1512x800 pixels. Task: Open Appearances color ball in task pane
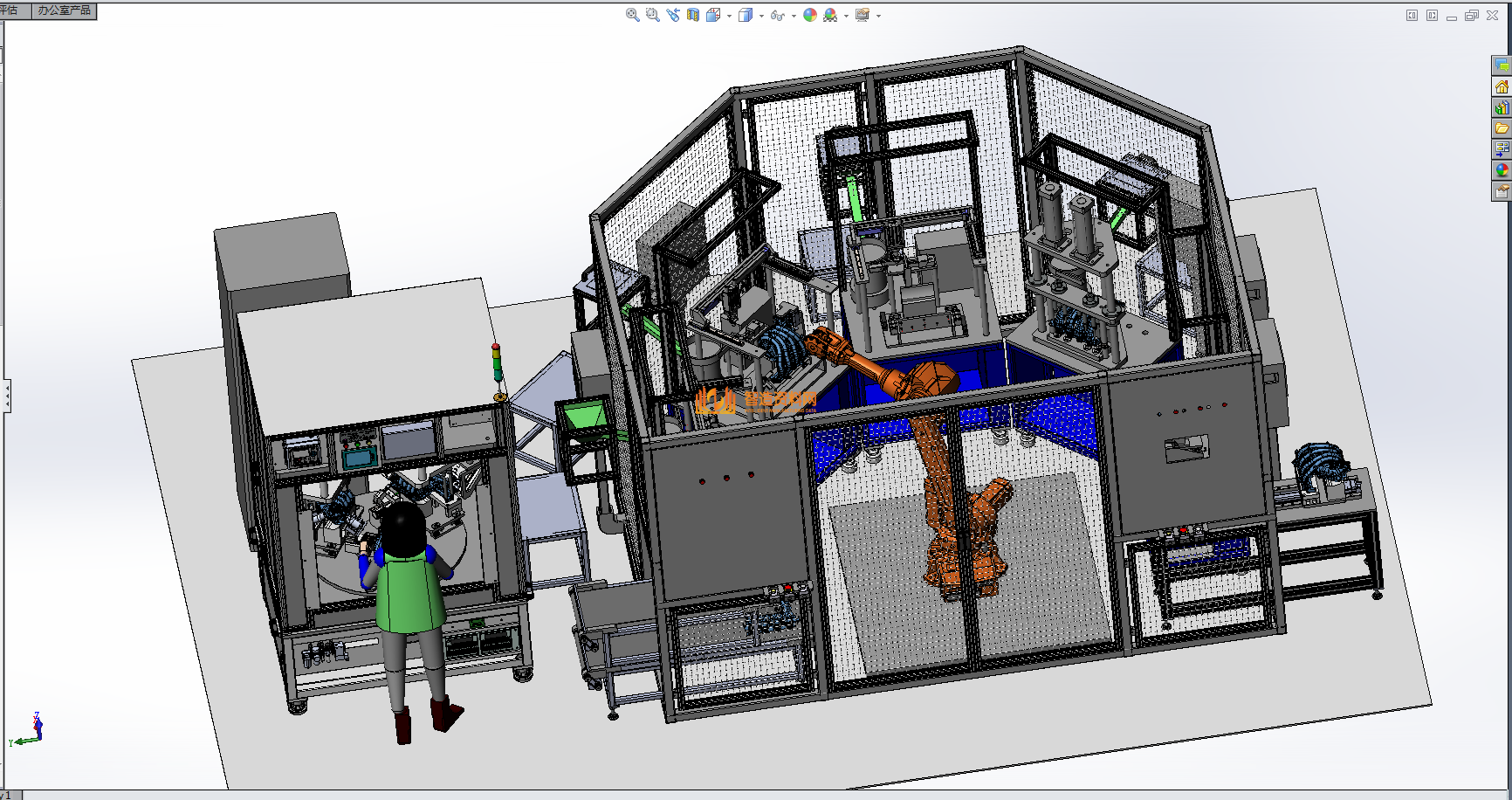tap(1502, 170)
